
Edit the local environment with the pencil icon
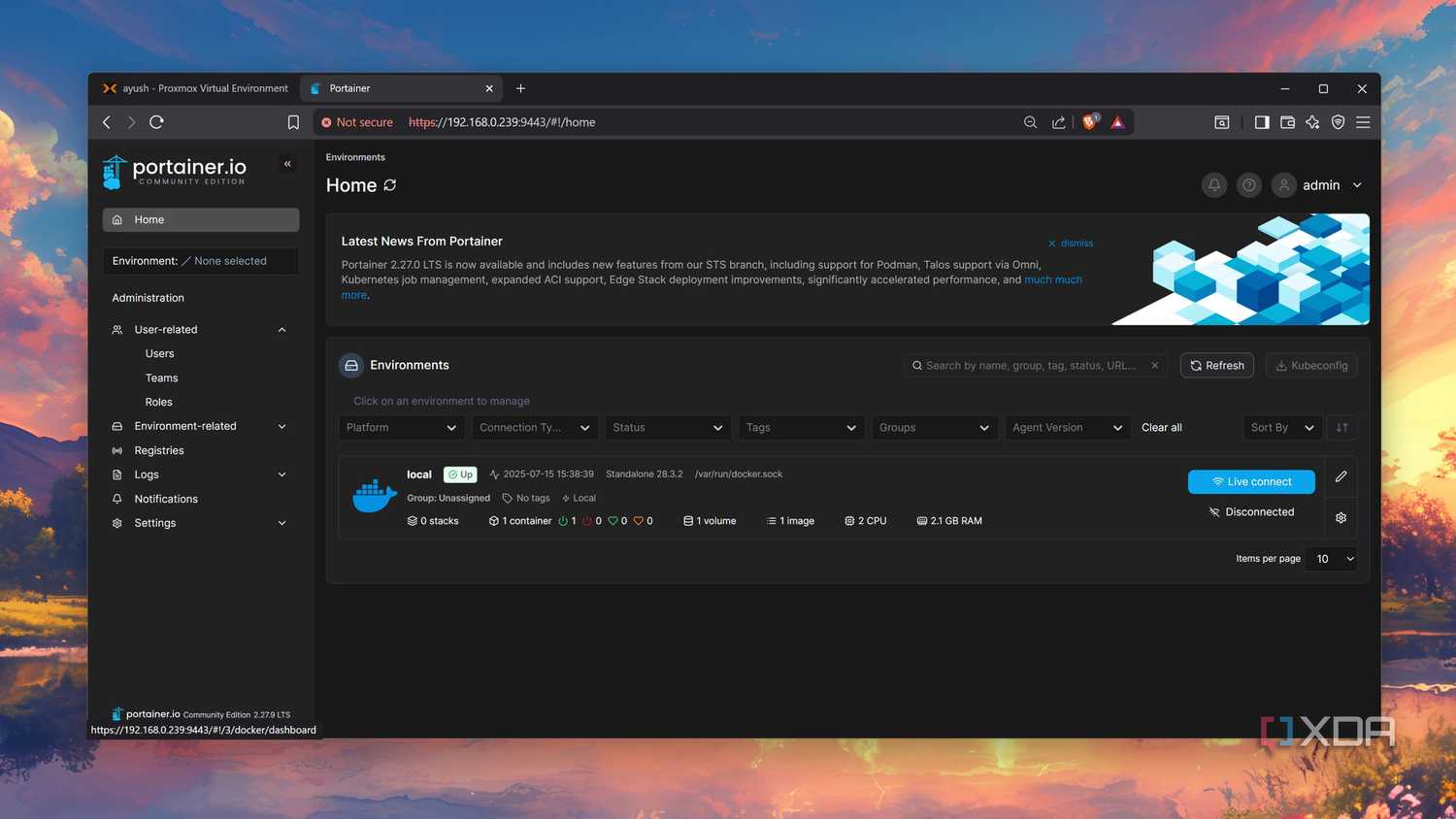[x=1340, y=476]
